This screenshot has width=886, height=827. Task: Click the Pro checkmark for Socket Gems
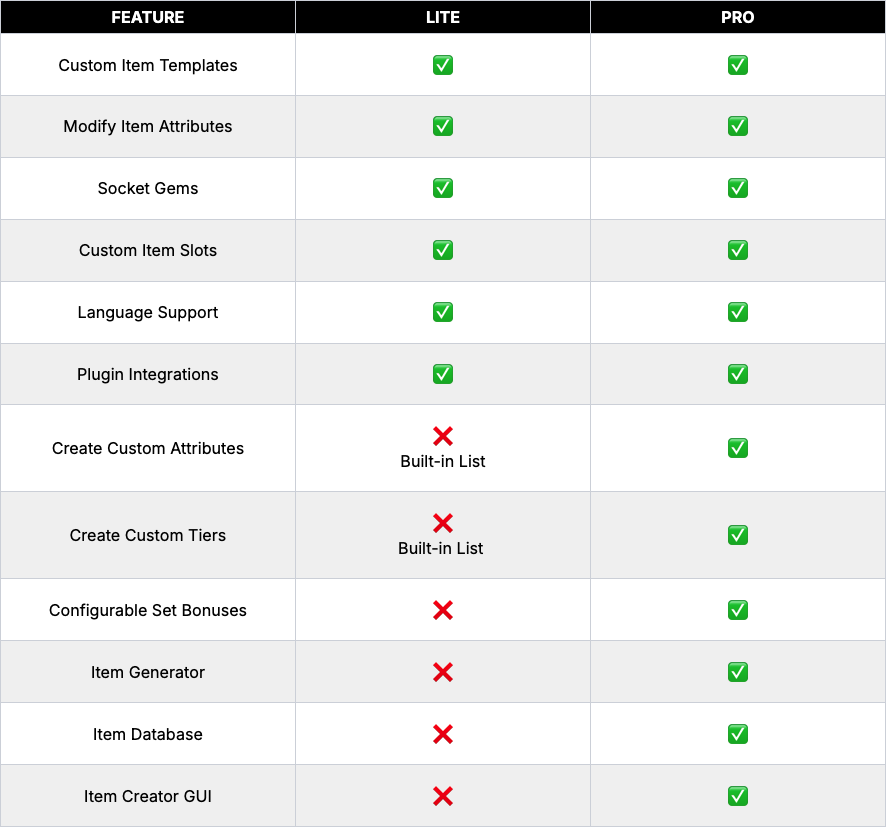coord(737,188)
